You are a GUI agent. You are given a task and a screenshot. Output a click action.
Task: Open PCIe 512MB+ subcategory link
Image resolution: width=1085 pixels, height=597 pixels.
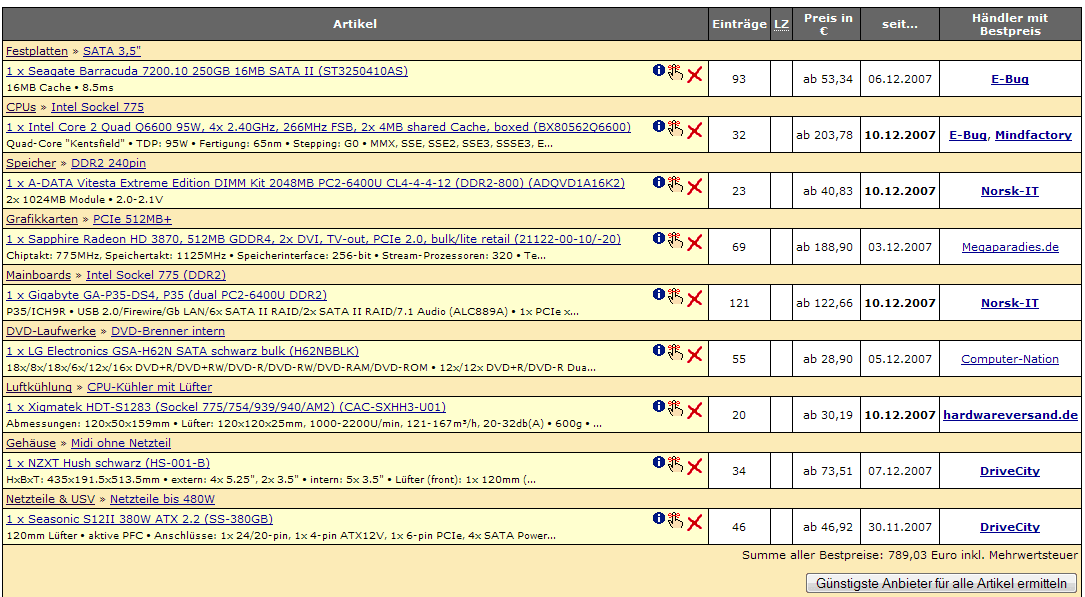(132, 219)
